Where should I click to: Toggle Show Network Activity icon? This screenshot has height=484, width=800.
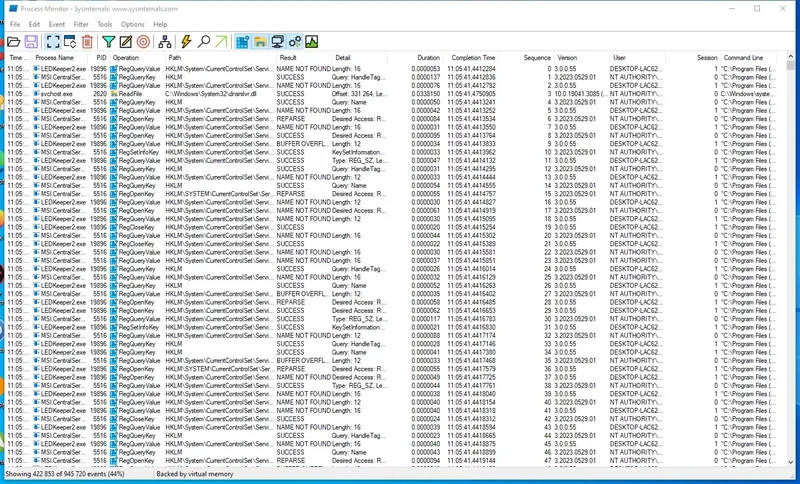(277, 42)
